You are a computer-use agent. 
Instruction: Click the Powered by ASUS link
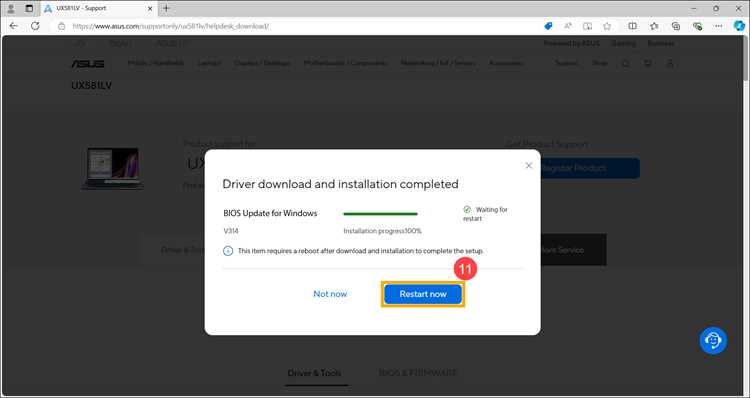coord(572,44)
